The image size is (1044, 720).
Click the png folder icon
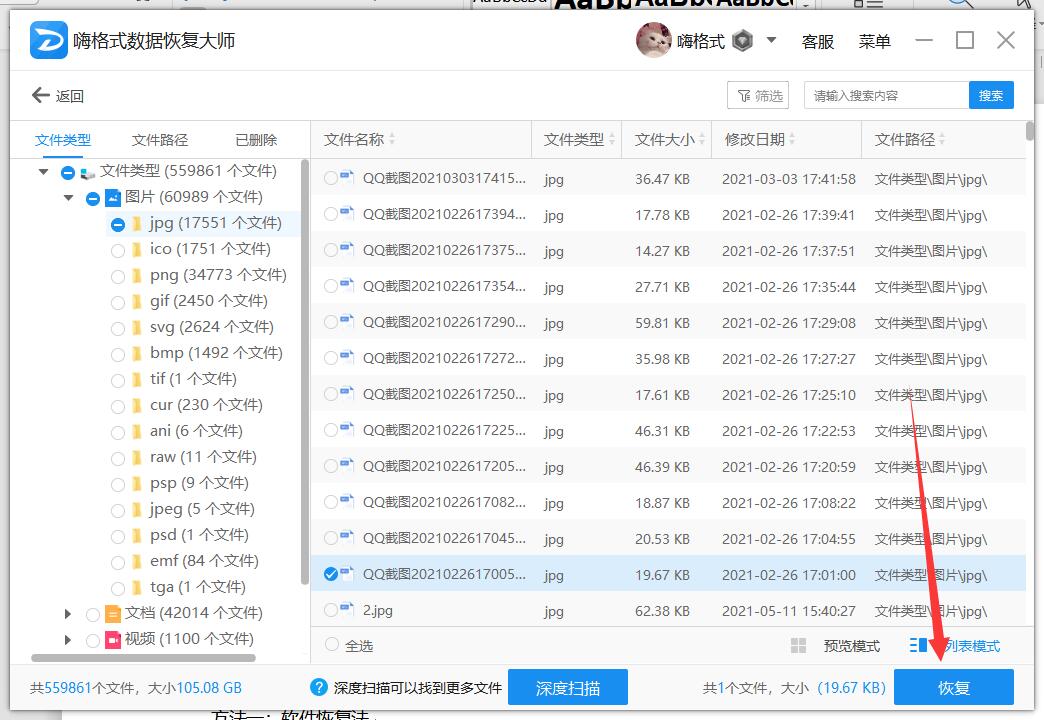click(x=136, y=275)
